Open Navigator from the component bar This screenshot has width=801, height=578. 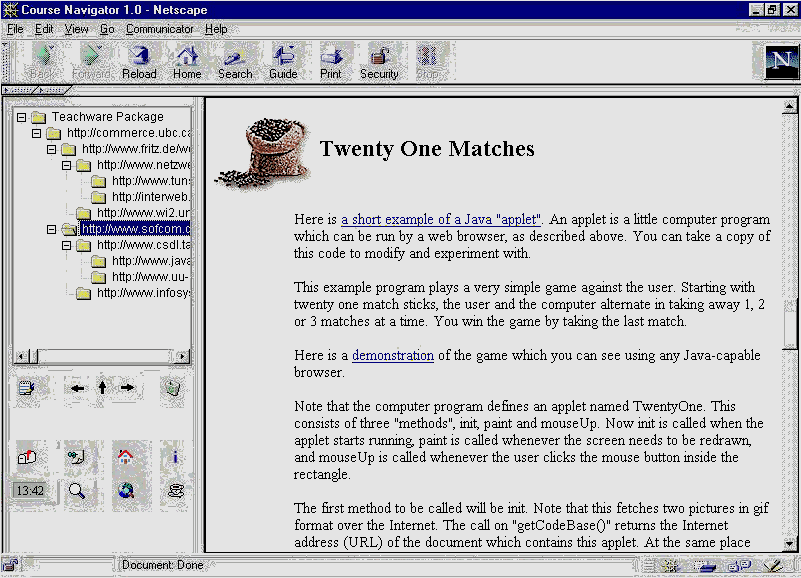click(x=670, y=565)
